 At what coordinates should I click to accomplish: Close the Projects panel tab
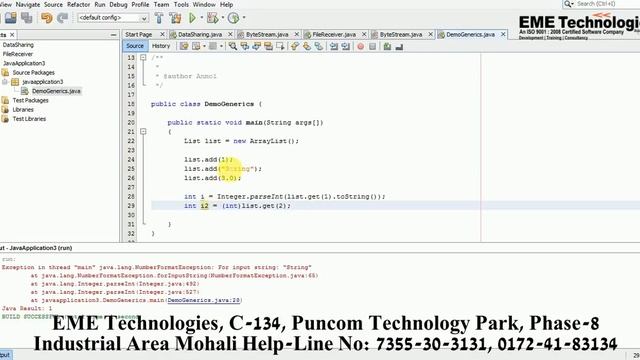pyautogui.click(x=12, y=35)
